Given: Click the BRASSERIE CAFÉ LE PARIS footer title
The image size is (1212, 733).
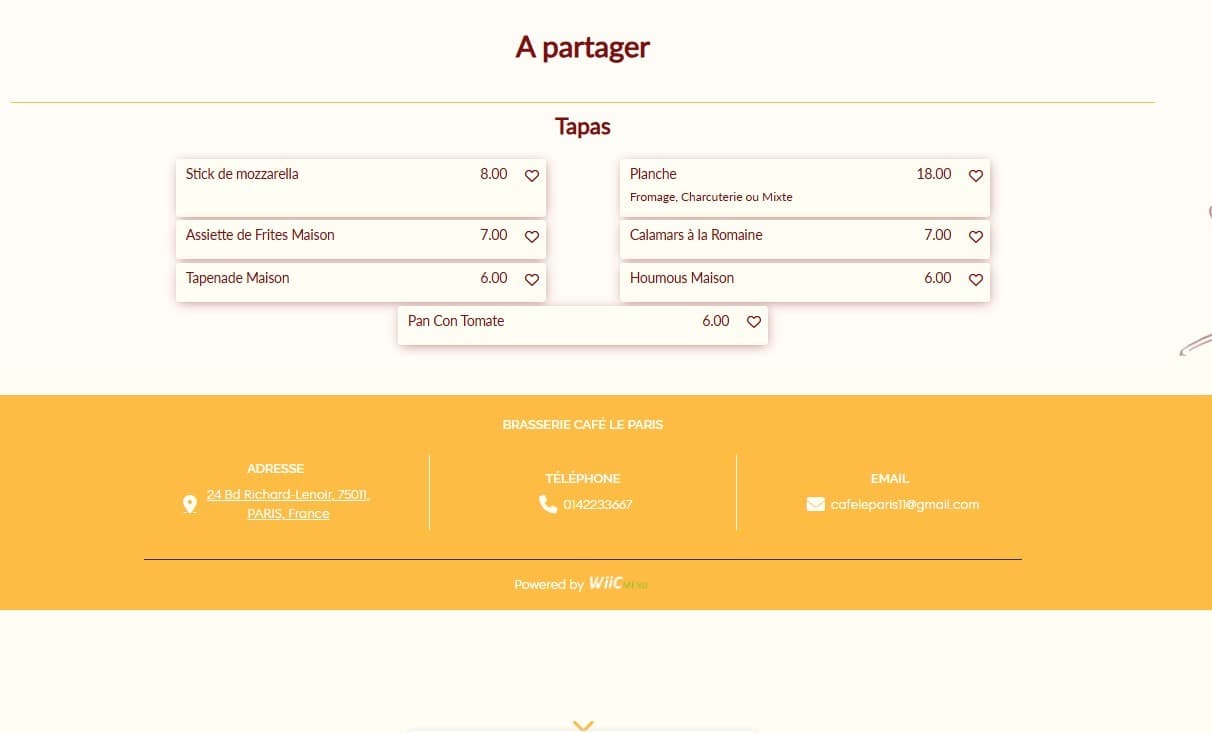Looking at the screenshot, I should (x=583, y=424).
